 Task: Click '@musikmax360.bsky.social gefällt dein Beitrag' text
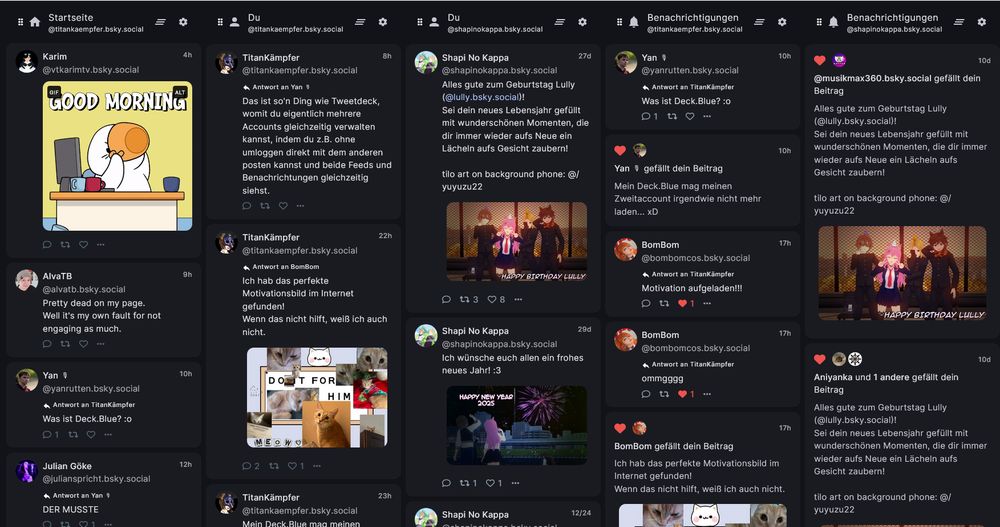[897, 84]
